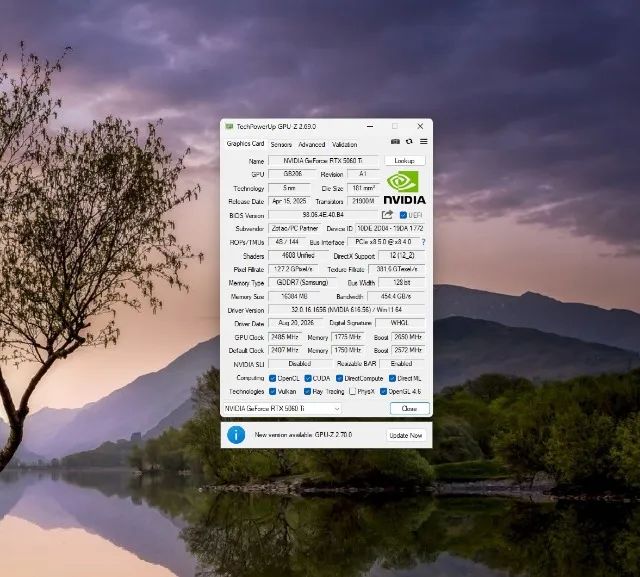The width and height of the screenshot is (640, 577).
Task: Click the blue info icon
Action: click(x=236, y=435)
